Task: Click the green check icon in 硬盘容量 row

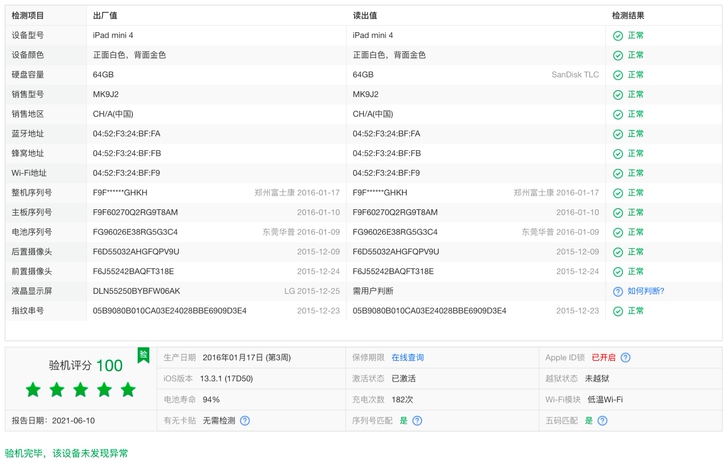Action: (618, 75)
